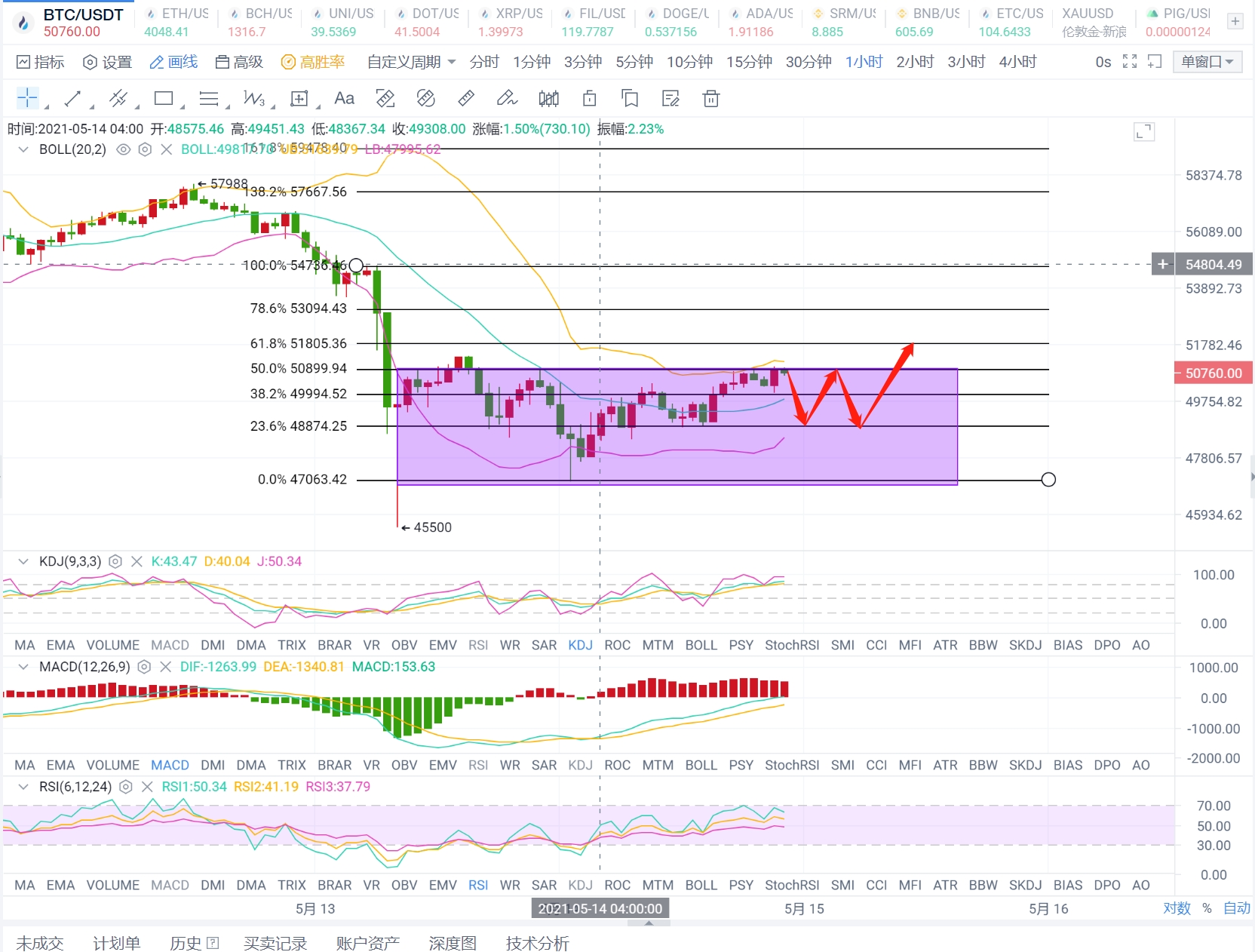Open the 指标 indicators menu
Image resolution: width=1255 pixels, height=952 pixels.
coord(41,62)
